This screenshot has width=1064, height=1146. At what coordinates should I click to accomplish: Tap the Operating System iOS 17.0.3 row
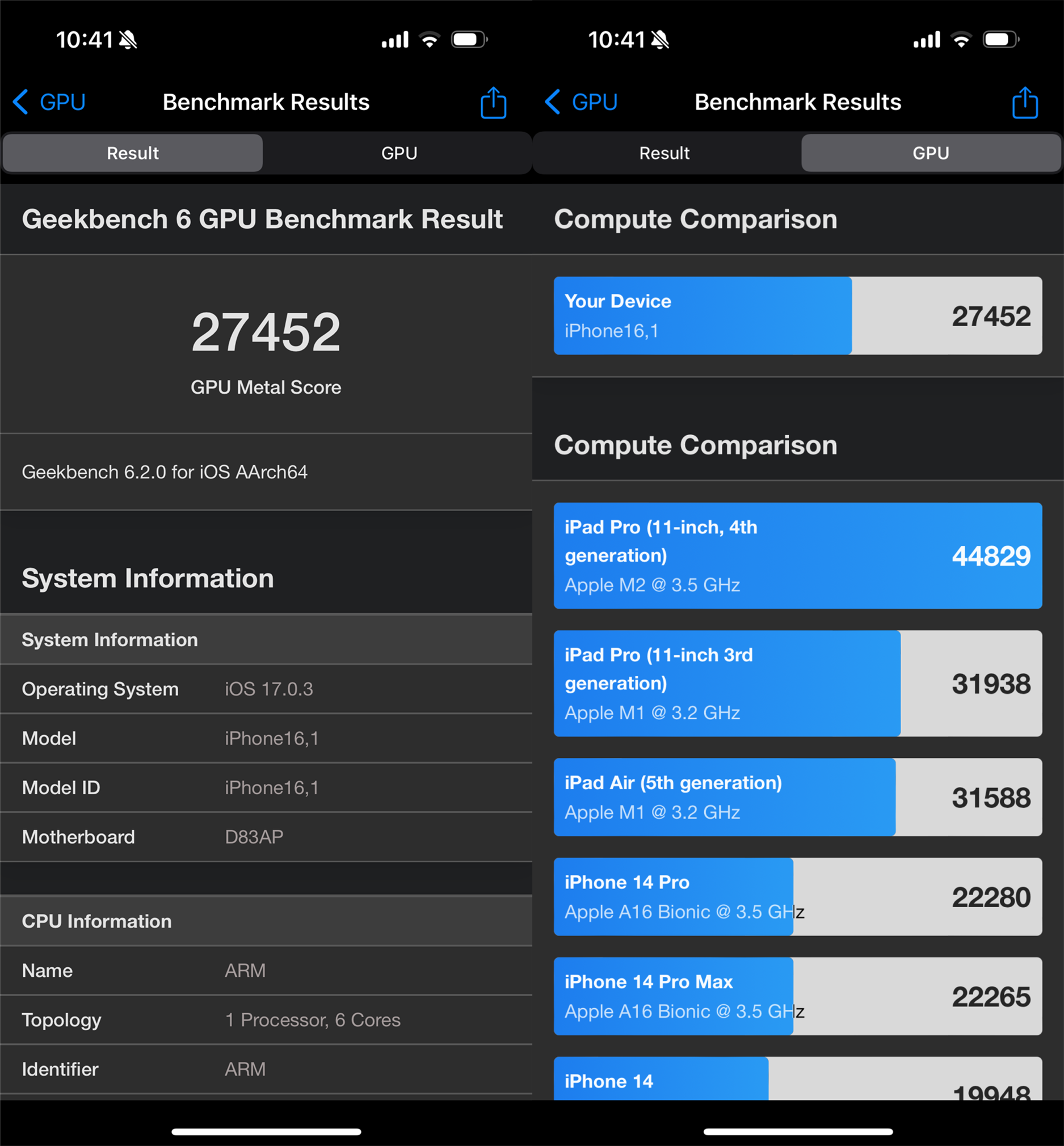coord(266,689)
